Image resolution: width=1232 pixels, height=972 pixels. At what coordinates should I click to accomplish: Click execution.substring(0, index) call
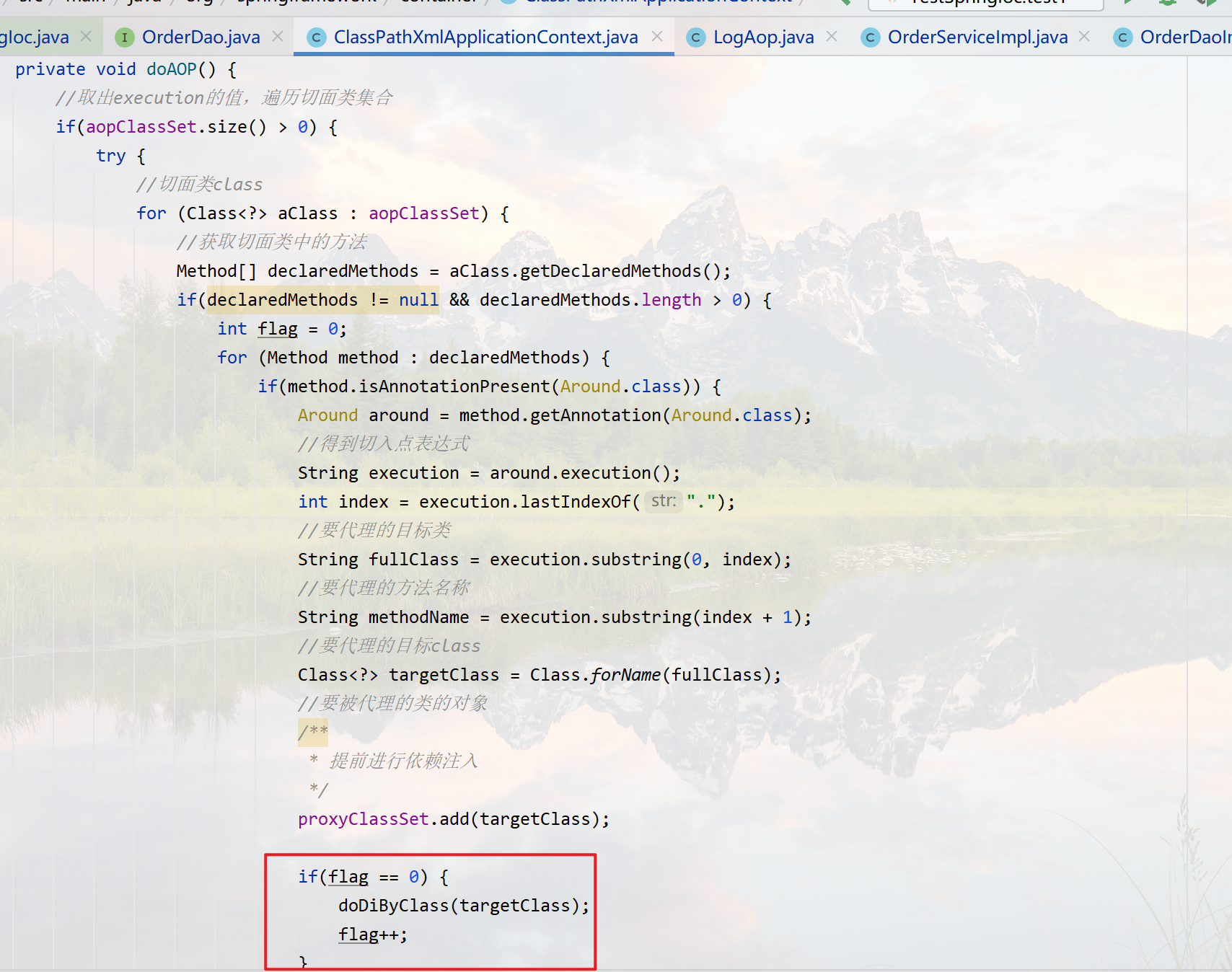(x=635, y=560)
